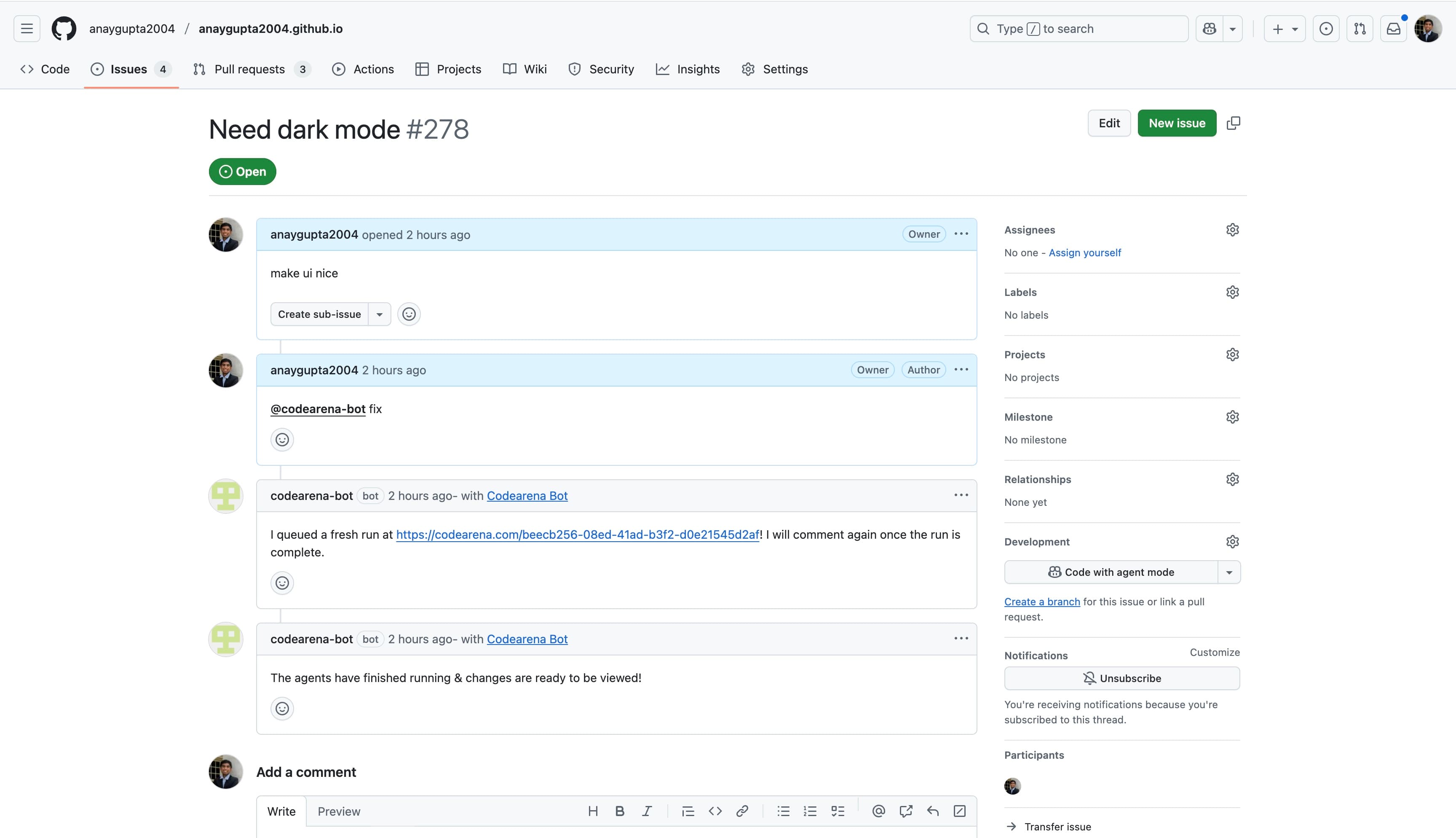Image resolution: width=1456 pixels, height=838 pixels.
Task: Apply bold formatting in comment toolbar
Action: [619, 811]
